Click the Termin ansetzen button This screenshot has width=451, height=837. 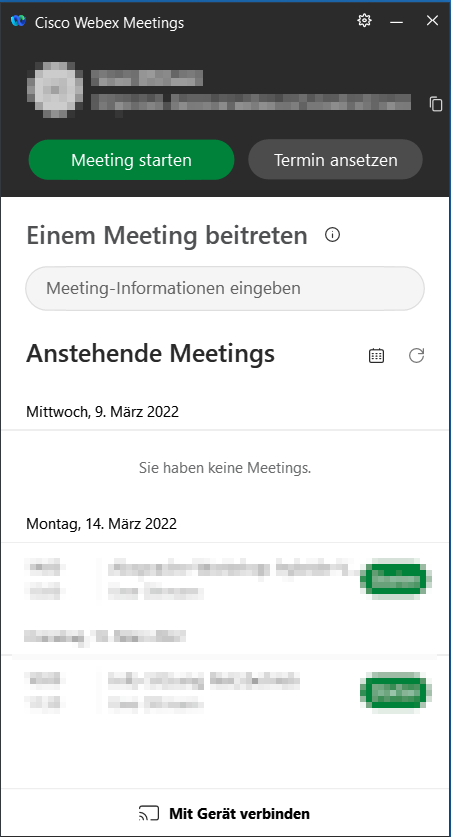(336, 160)
